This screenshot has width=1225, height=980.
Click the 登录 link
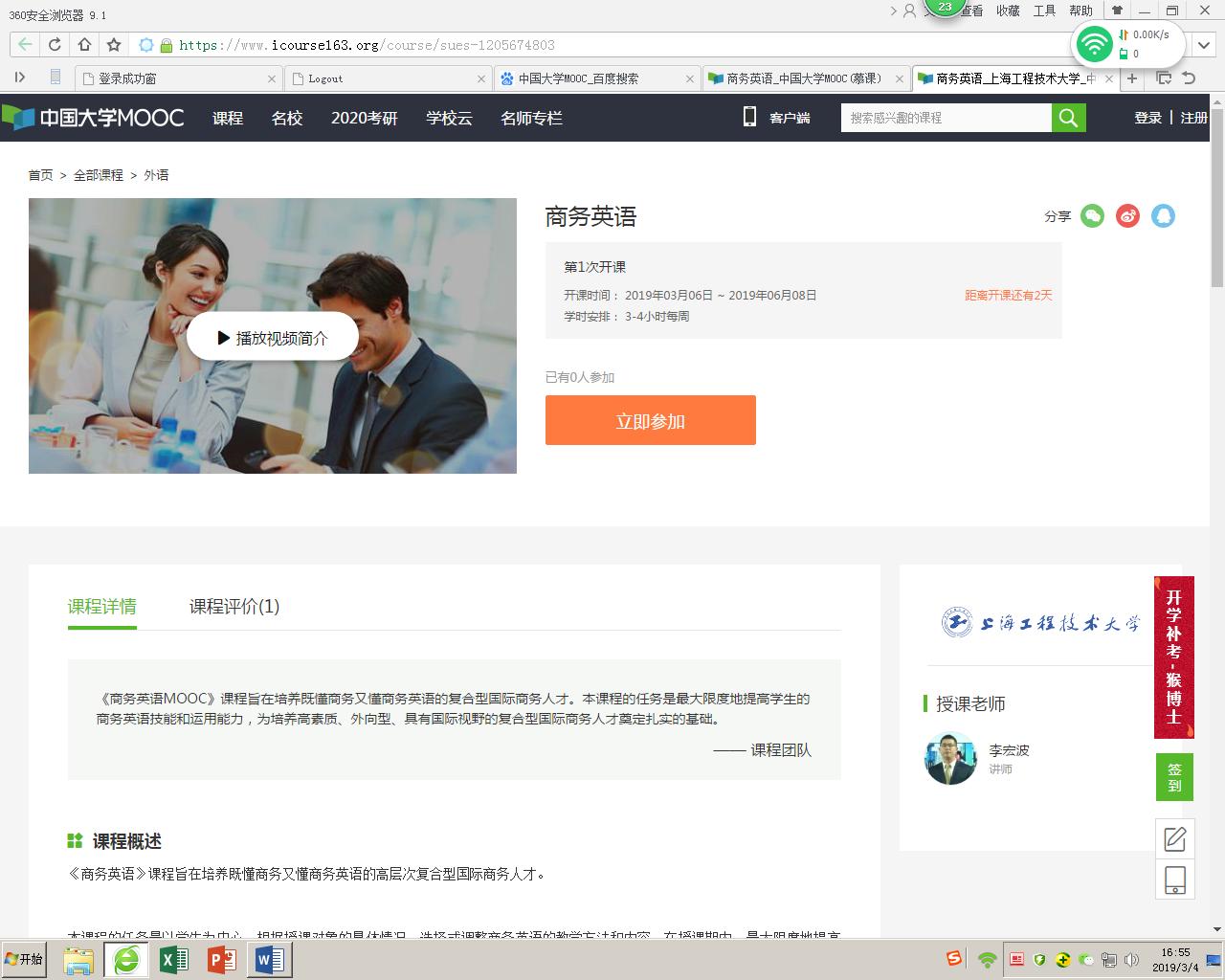1147,118
